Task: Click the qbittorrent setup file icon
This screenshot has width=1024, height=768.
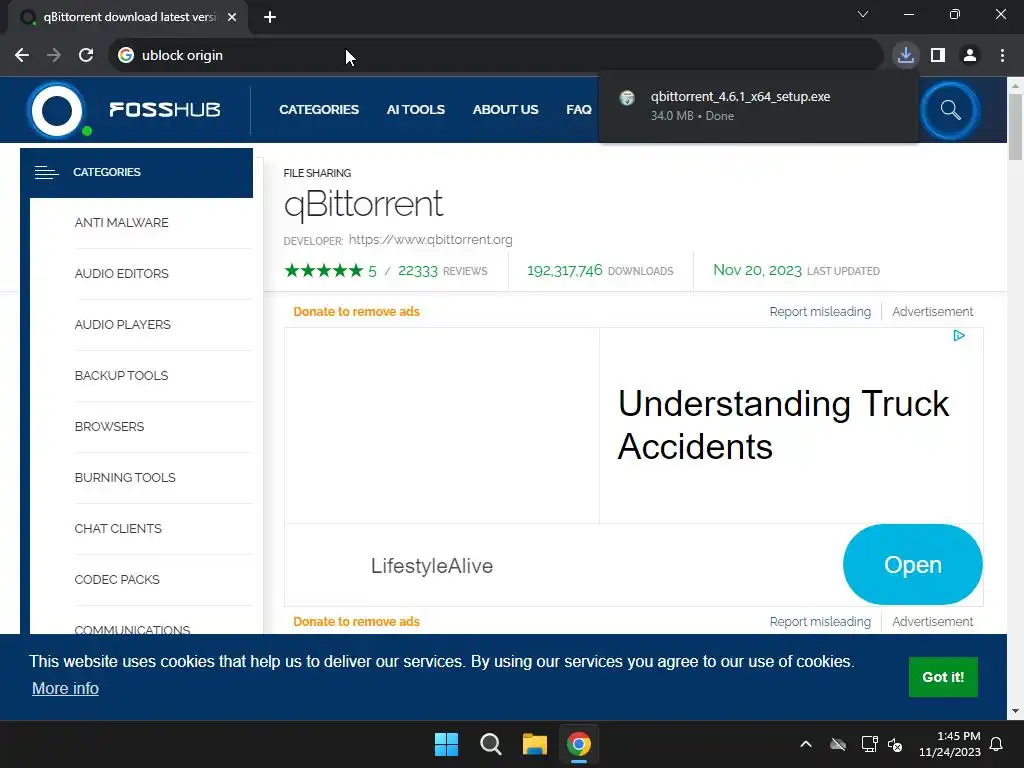Action: click(627, 98)
